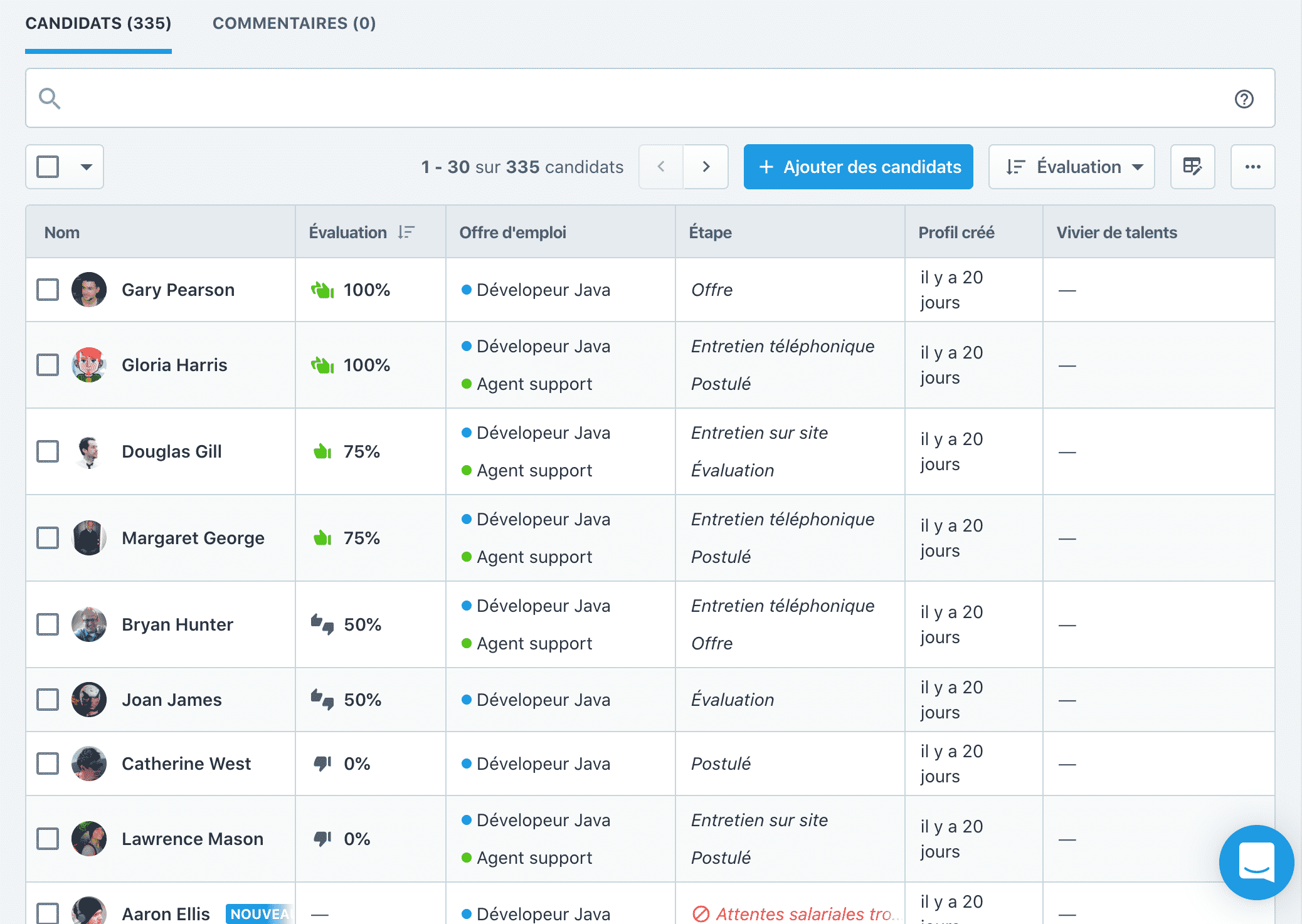
Task: Open Margaret George's candidate profile
Action: click(193, 538)
